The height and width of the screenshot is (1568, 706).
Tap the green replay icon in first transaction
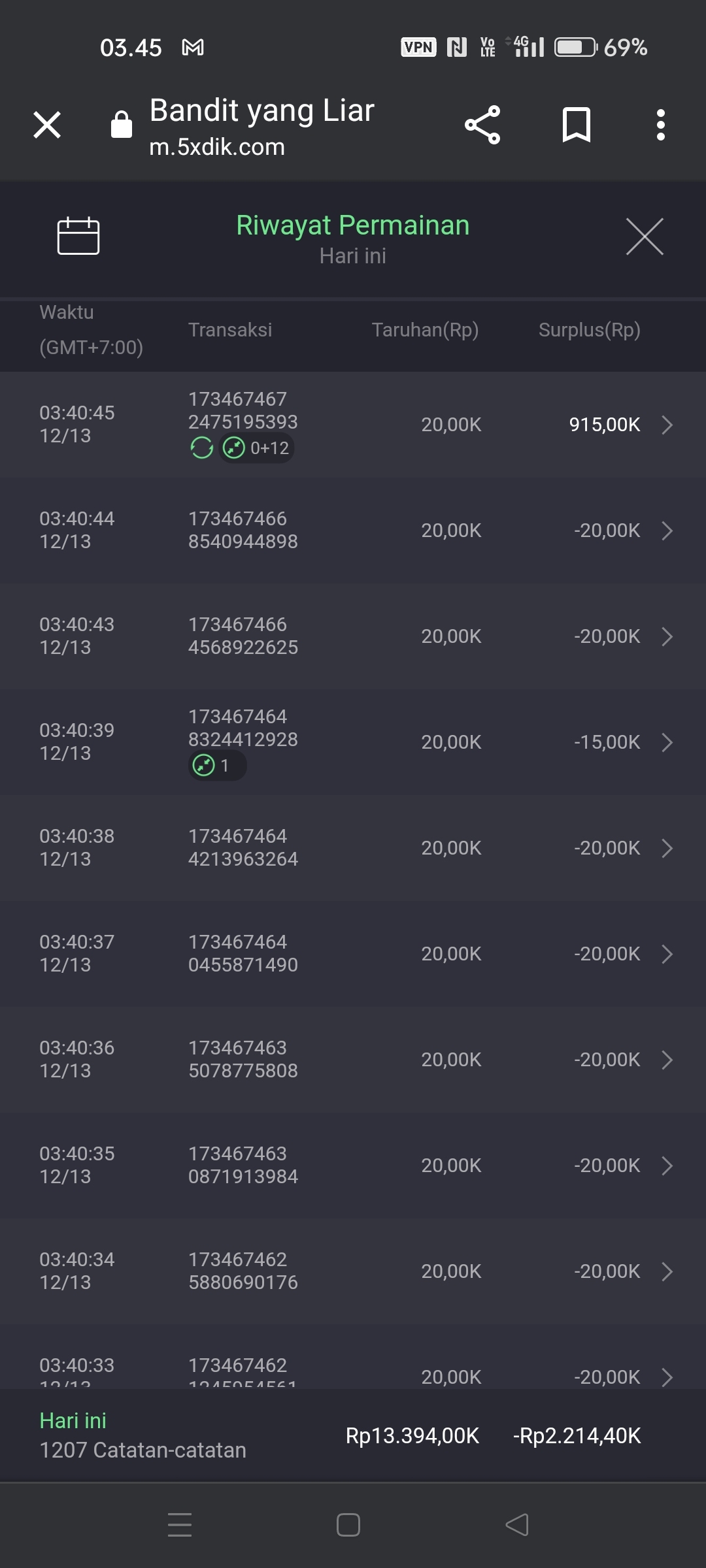tap(202, 448)
